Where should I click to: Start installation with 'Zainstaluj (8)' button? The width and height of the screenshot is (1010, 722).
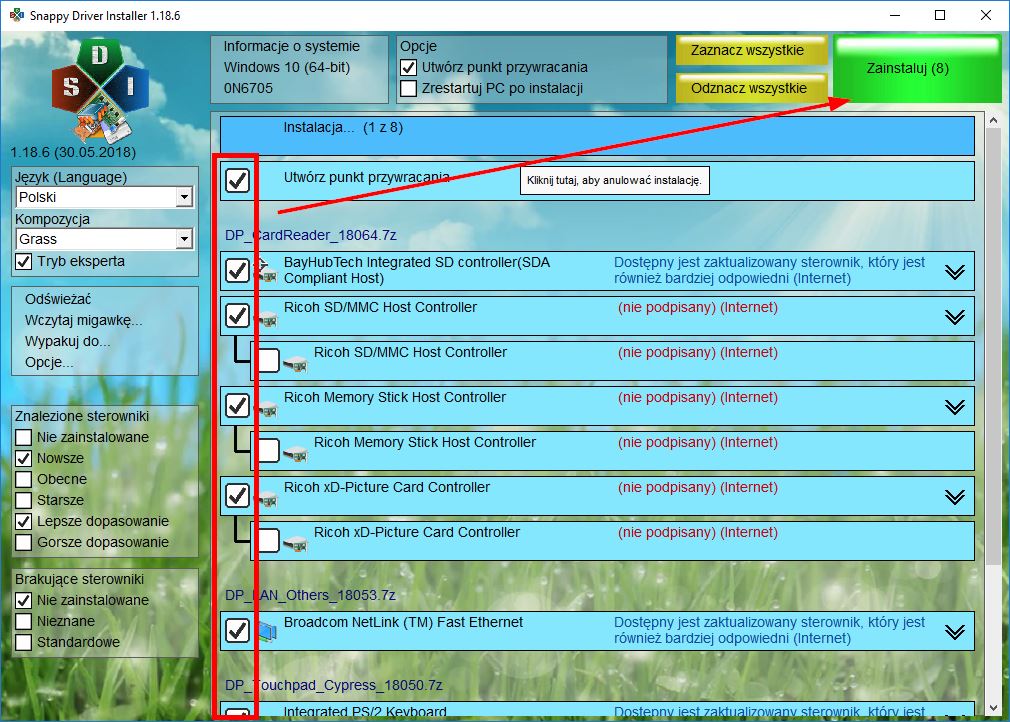[x=917, y=68]
